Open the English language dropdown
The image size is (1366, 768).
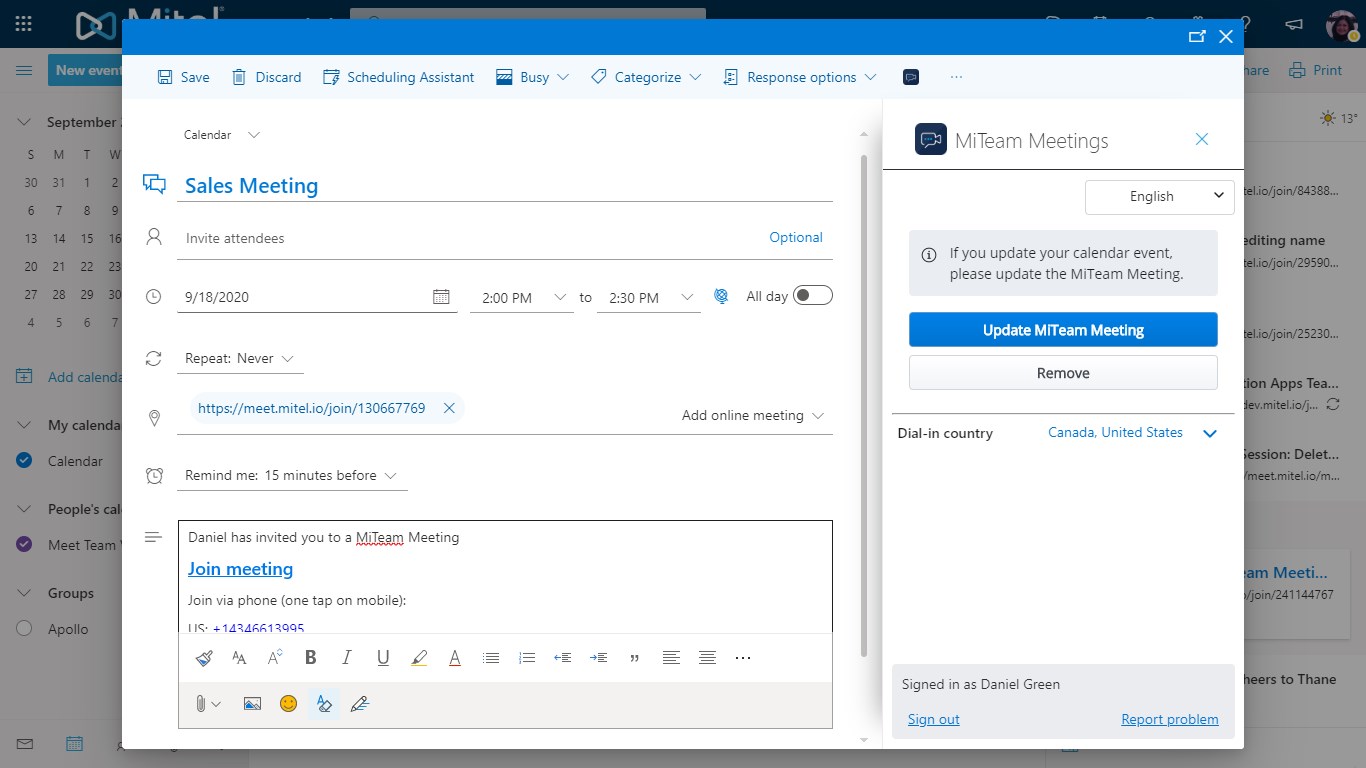1160,196
